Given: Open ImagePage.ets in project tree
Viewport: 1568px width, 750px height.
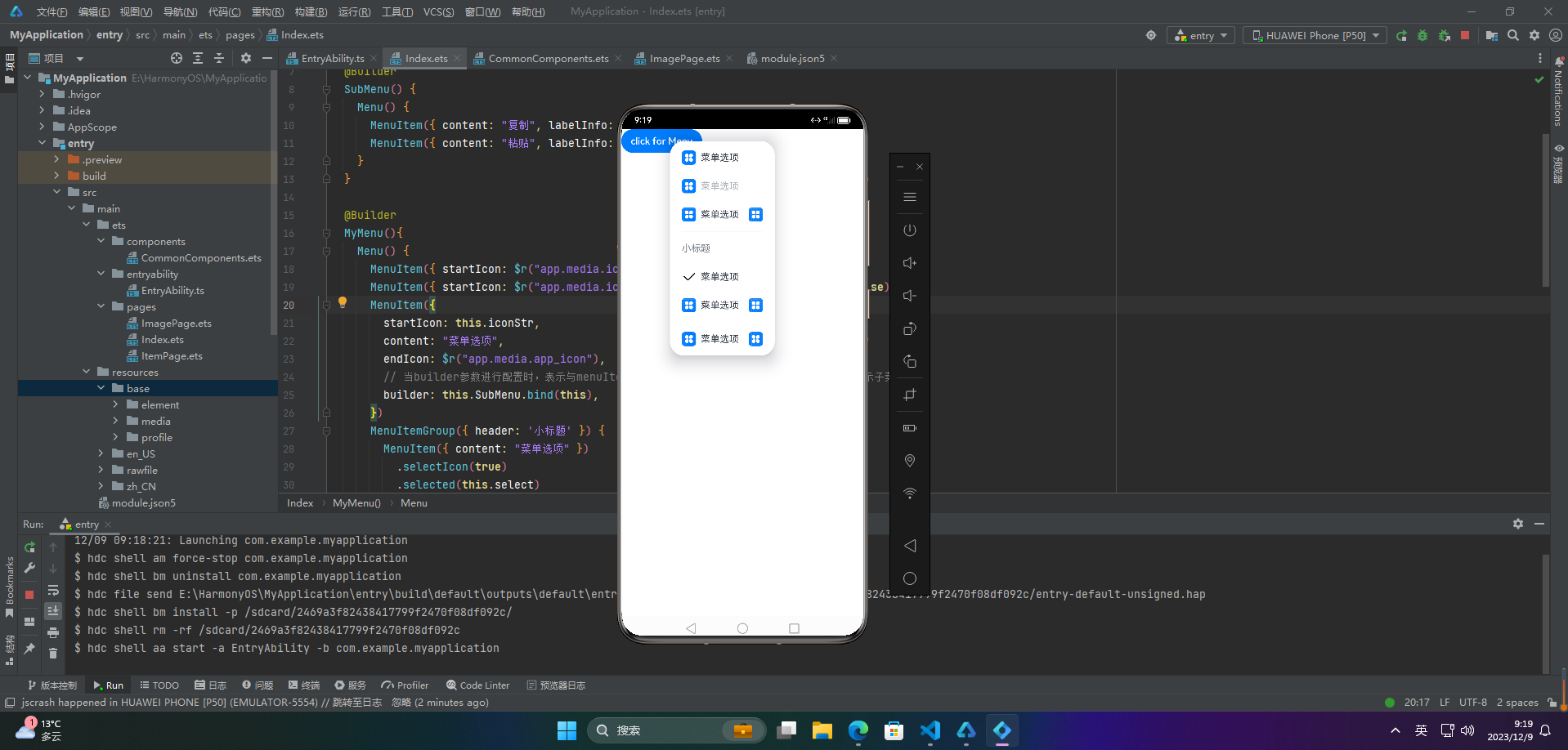Looking at the screenshot, I should (176, 323).
